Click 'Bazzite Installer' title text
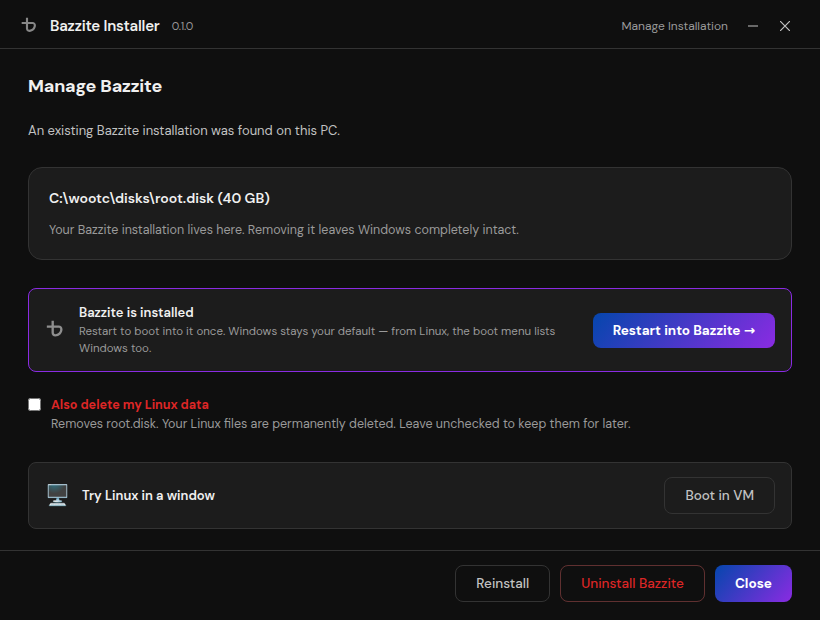The image size is (820, 620). tap(105, 26)
